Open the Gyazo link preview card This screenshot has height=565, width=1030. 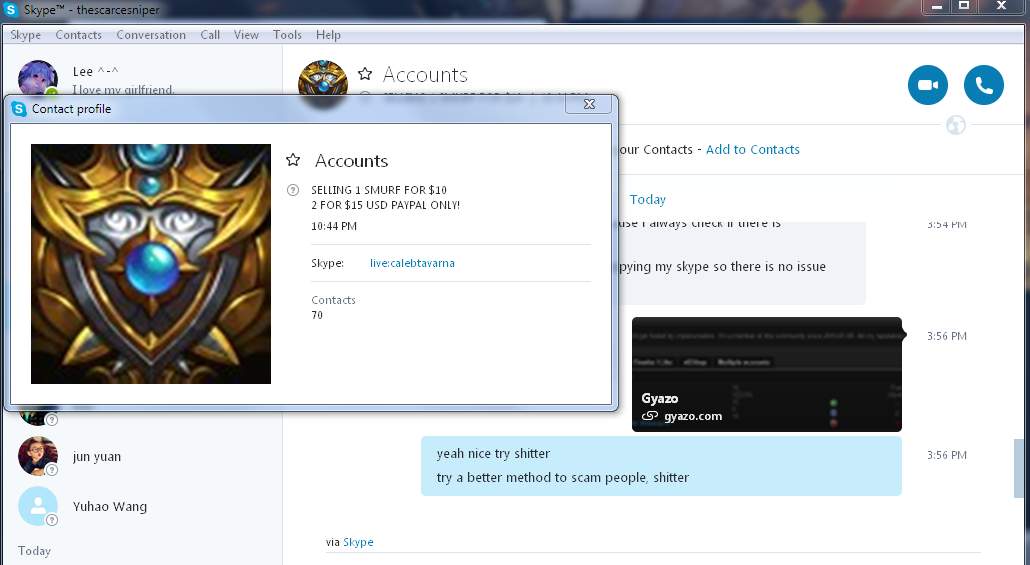[x=767, y=374]
